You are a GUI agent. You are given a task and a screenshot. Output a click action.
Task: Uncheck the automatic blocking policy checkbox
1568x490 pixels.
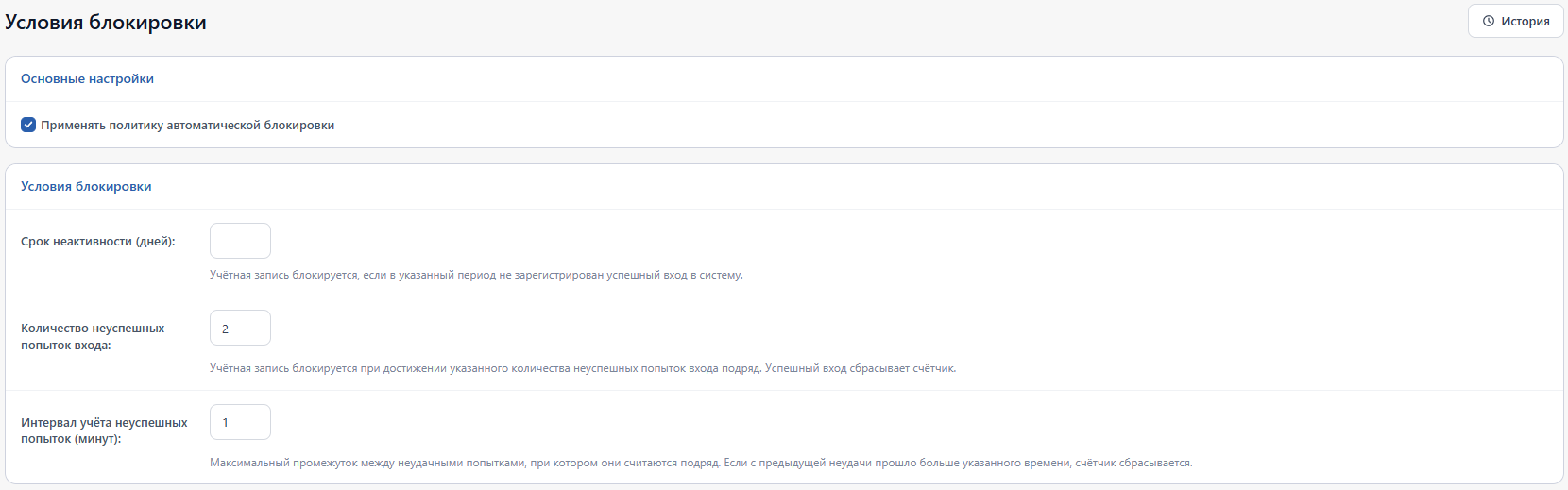coord(28,125)
